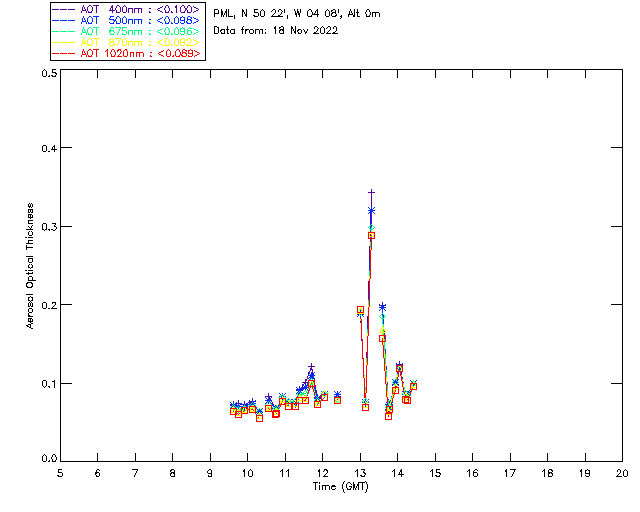Click the AOT 675nm legend entry

click(x=127, y=31)
